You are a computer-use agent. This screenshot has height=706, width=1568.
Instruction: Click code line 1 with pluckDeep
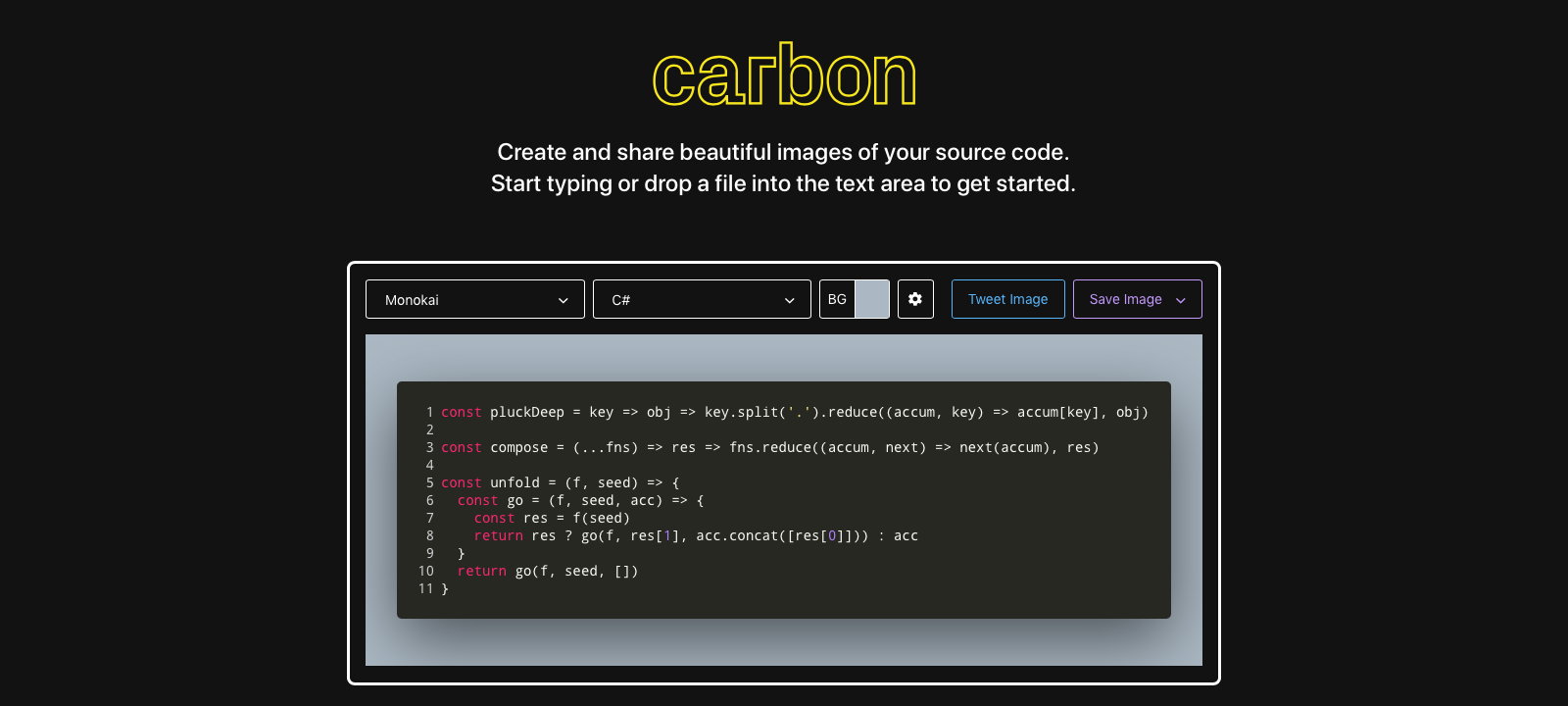tap(794, 412)
